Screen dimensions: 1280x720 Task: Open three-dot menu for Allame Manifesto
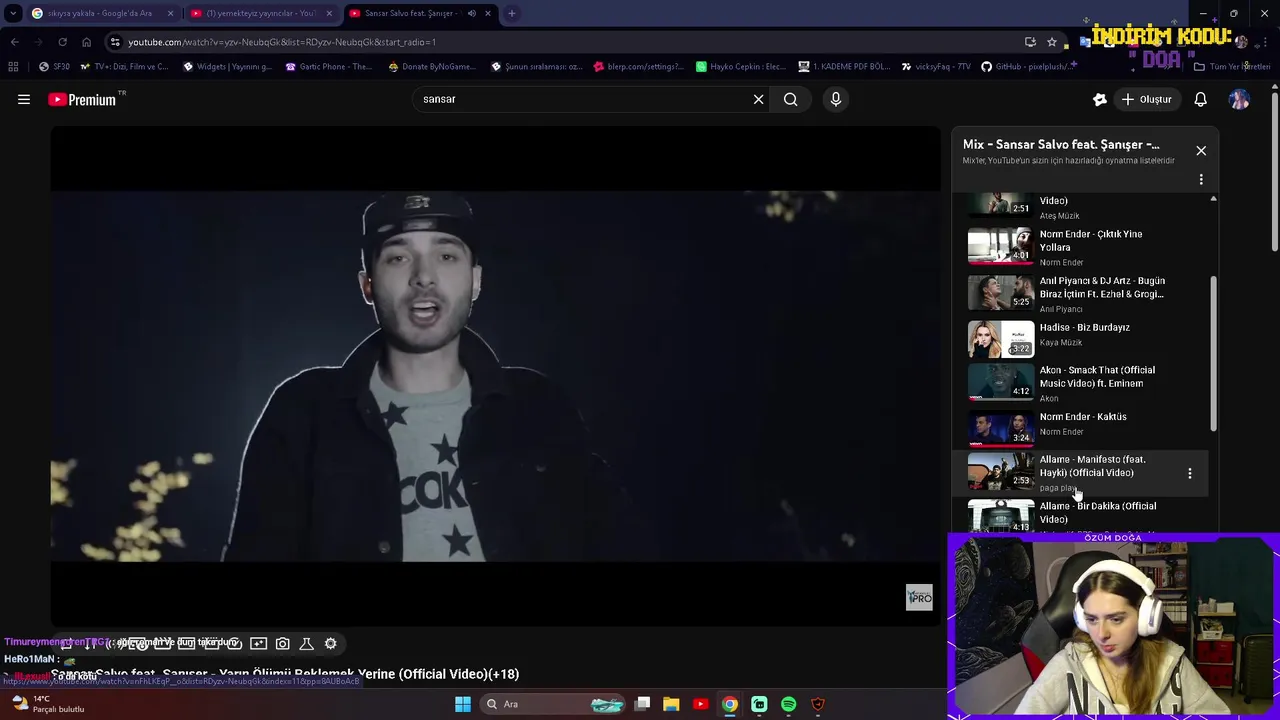[1190, 473]
